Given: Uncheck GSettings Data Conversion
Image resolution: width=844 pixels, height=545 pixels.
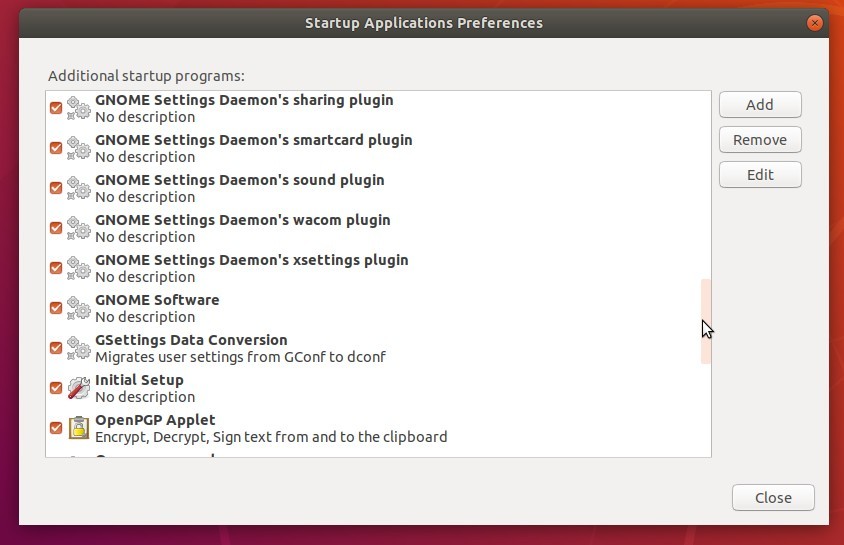Looking at the screenshot, I should point(56,348).
